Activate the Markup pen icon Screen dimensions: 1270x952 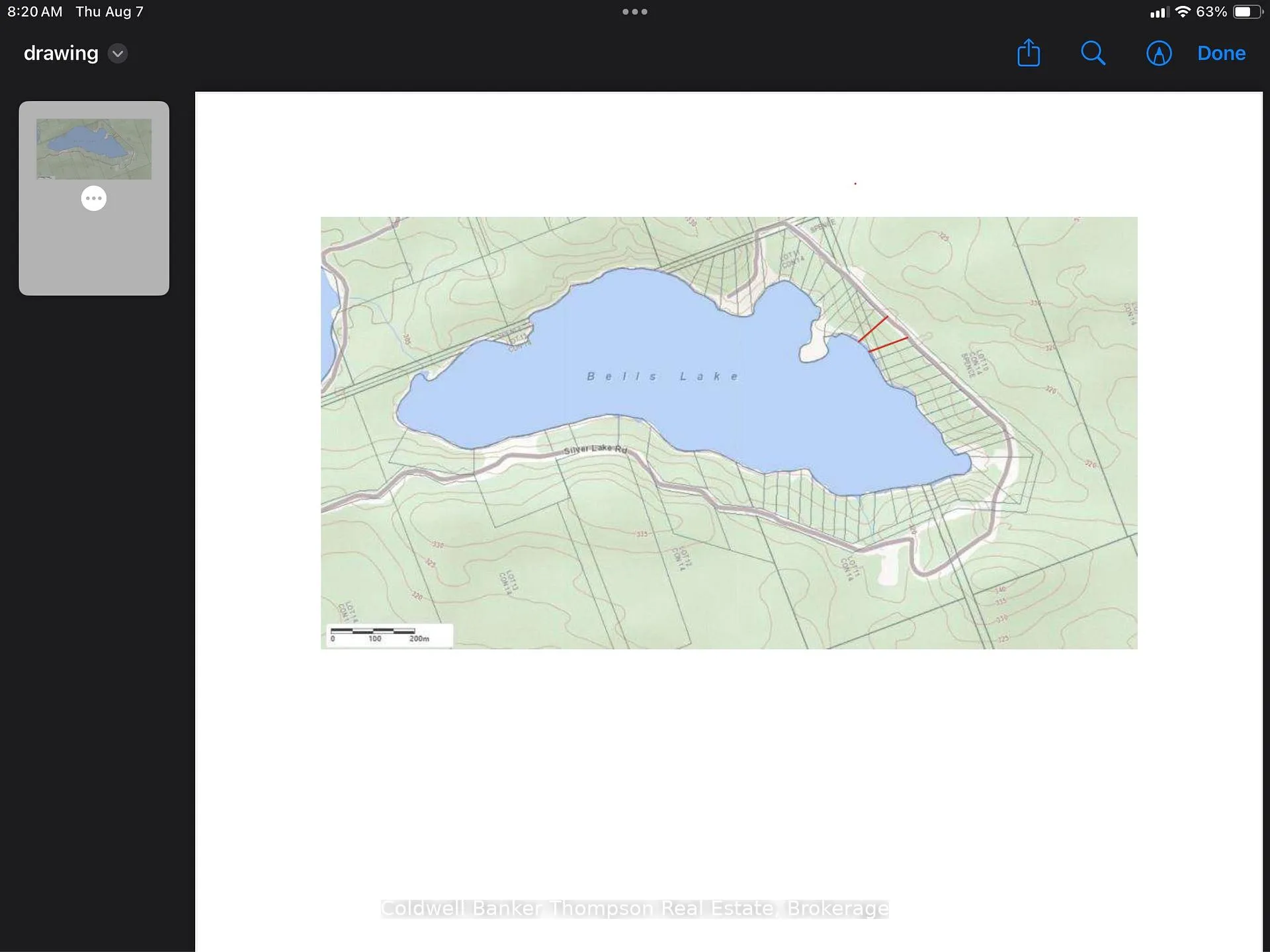(x=1159, y=53)
